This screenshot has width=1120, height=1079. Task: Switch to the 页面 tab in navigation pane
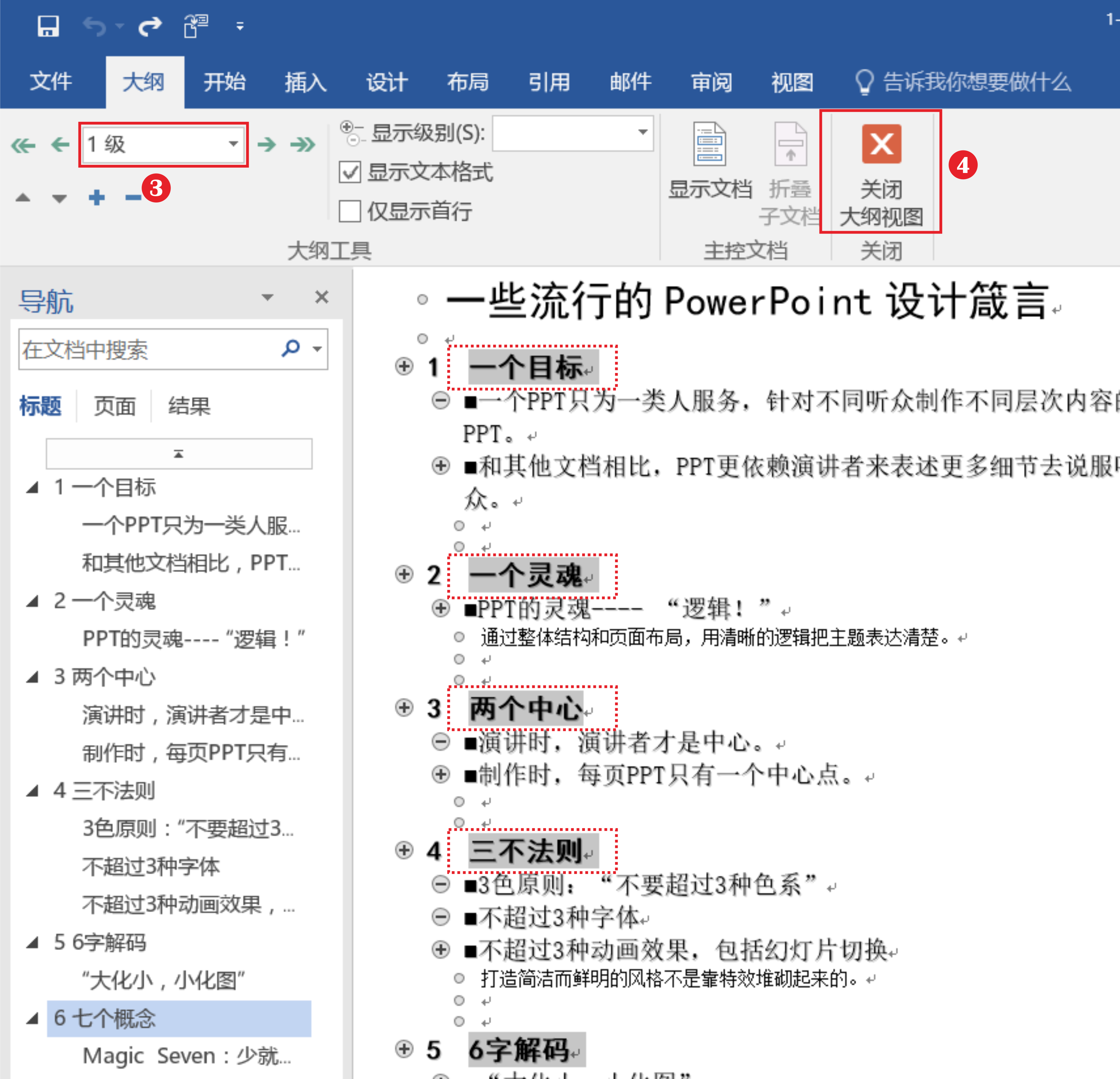tap(115, 406)
